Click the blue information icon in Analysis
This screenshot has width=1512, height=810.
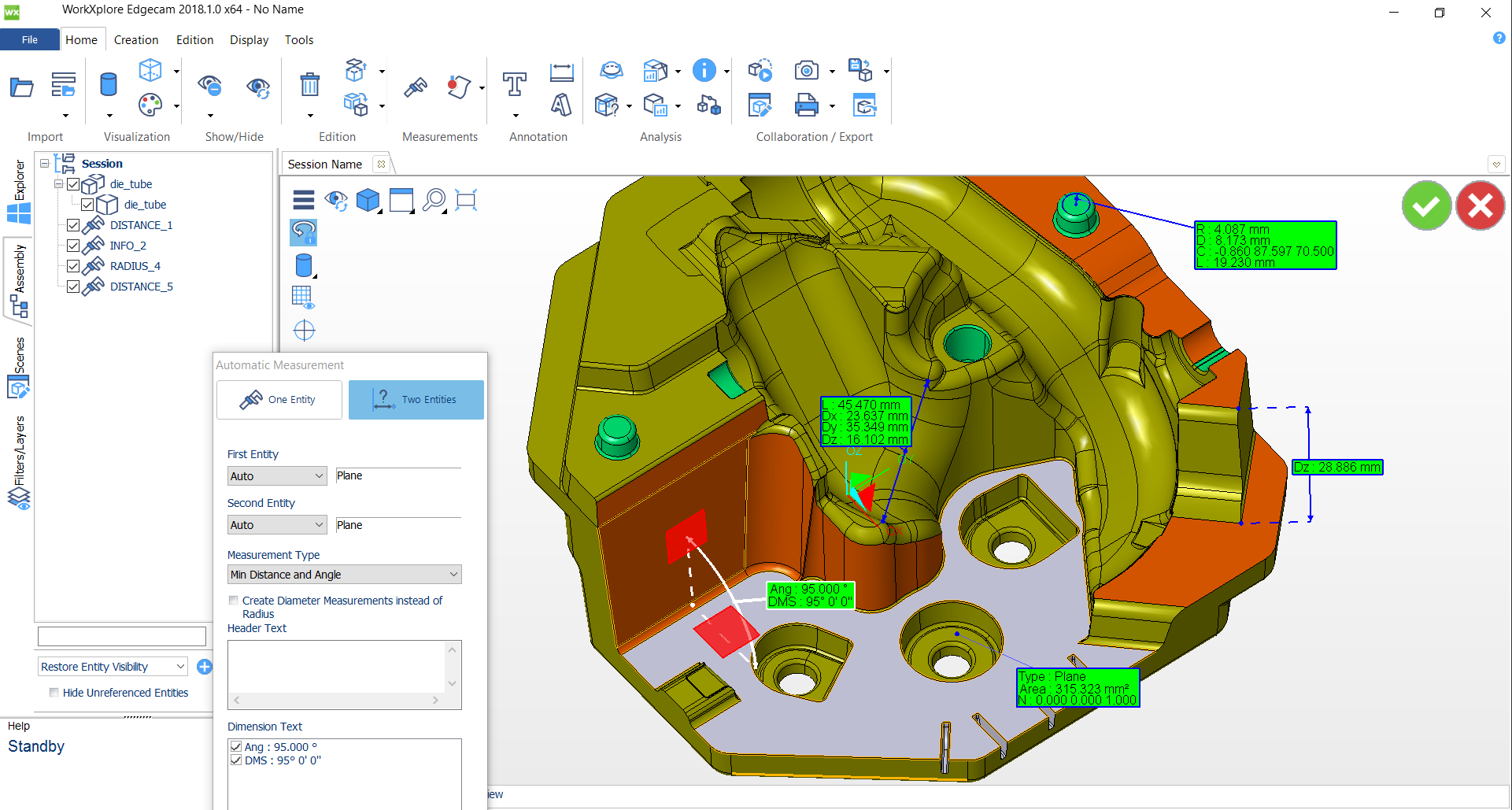pos(704,71)
